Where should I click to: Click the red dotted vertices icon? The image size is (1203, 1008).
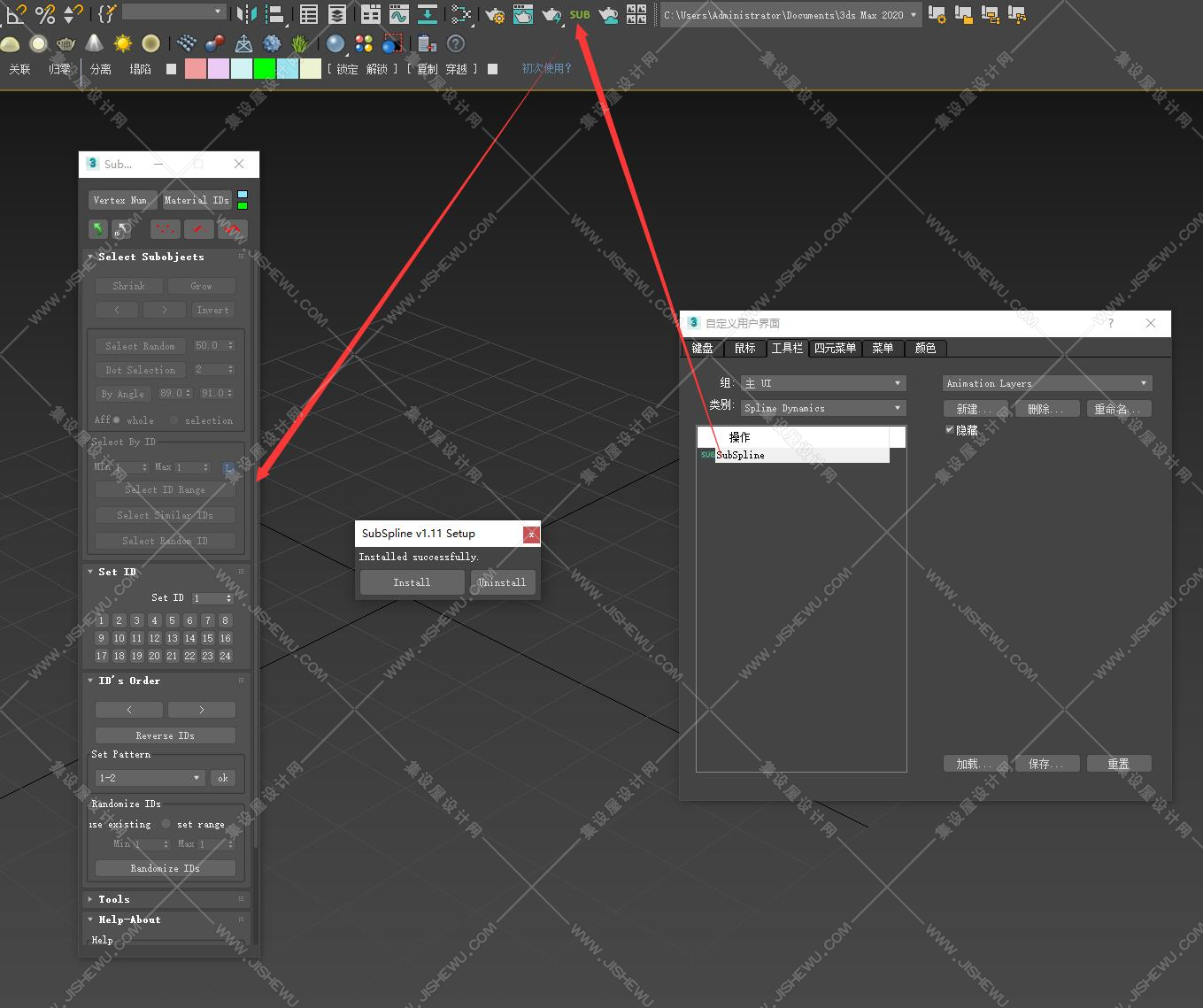click(x=166, y=229)
